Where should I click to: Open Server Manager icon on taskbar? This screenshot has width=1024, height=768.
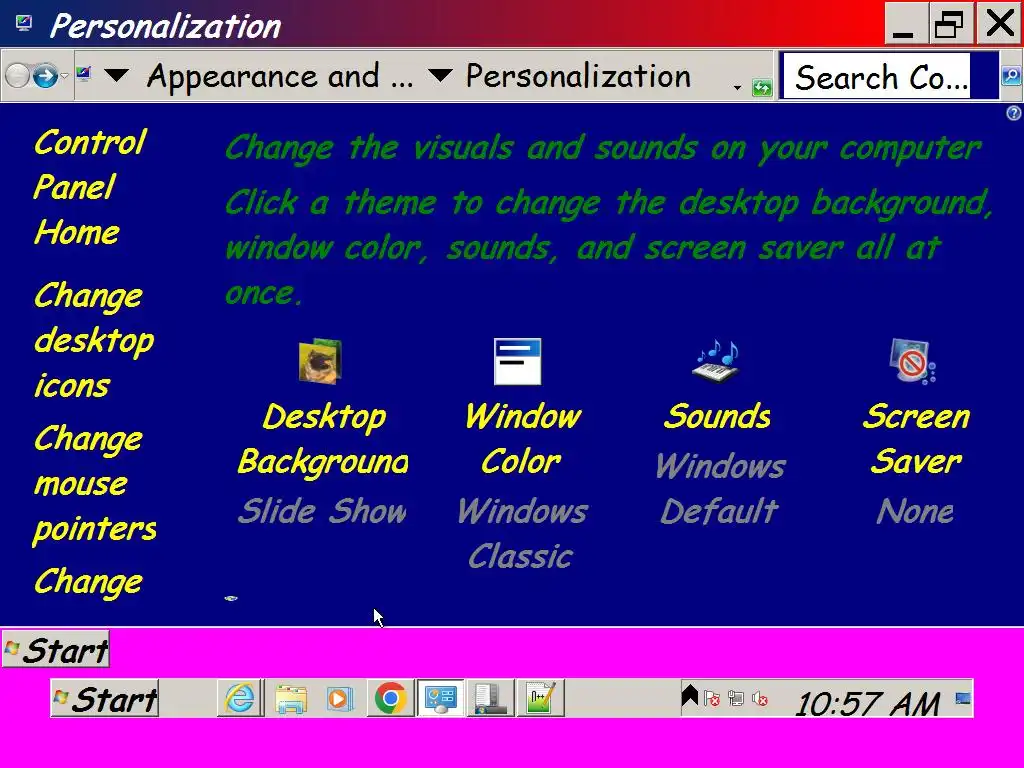(x=490, y=698)
